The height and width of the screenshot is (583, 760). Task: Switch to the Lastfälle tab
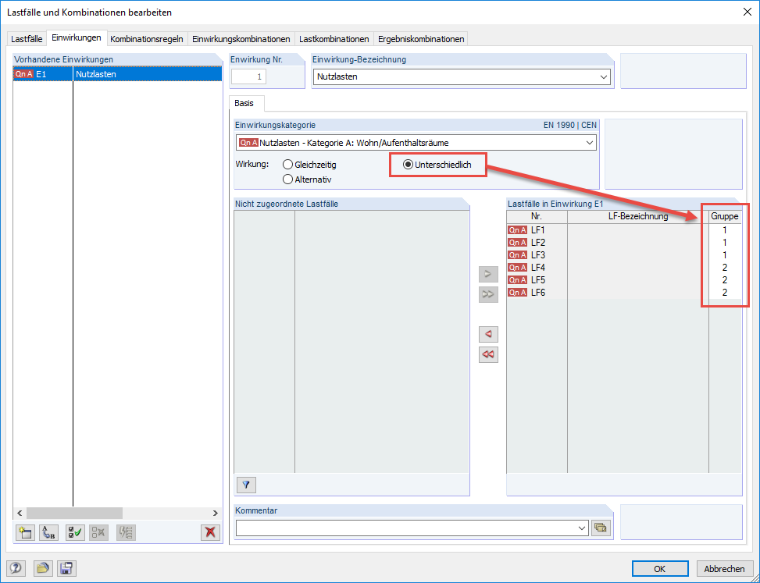[x=27, y=39]
